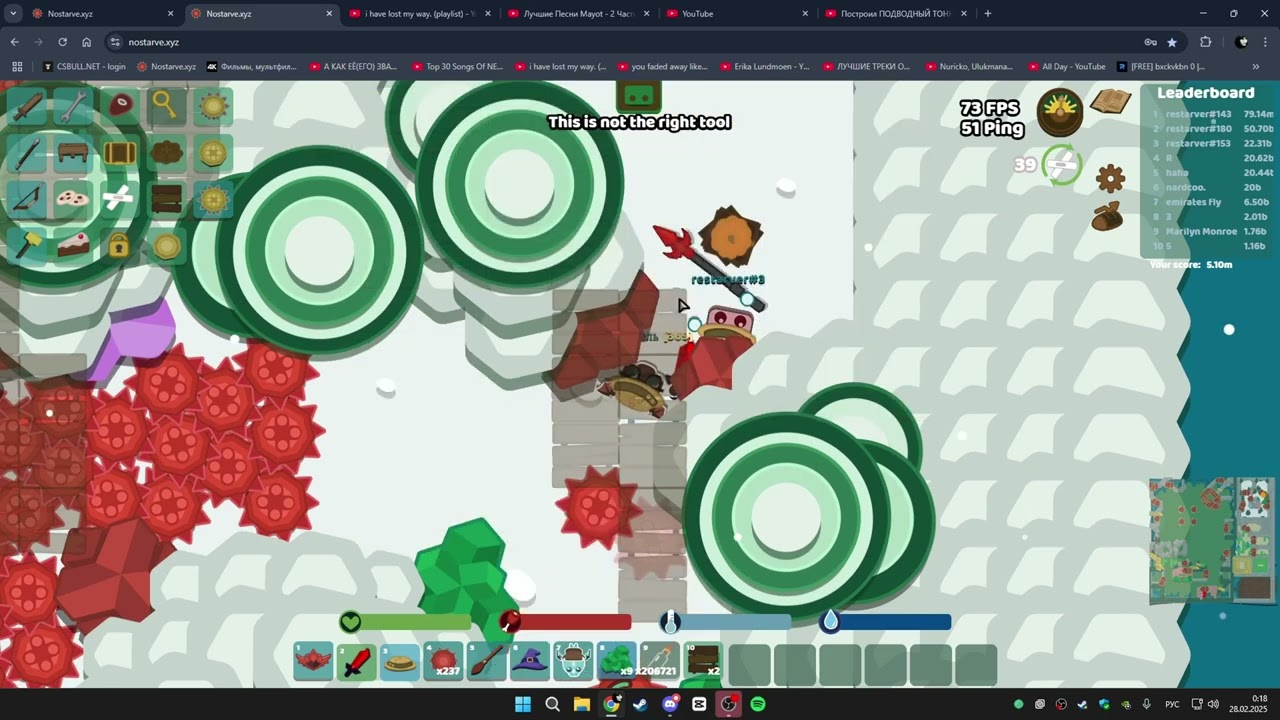The width and height of the screenshot is (1280, 720).
Task: Craft the yellow hammer recipe
Action: (27, 245)
